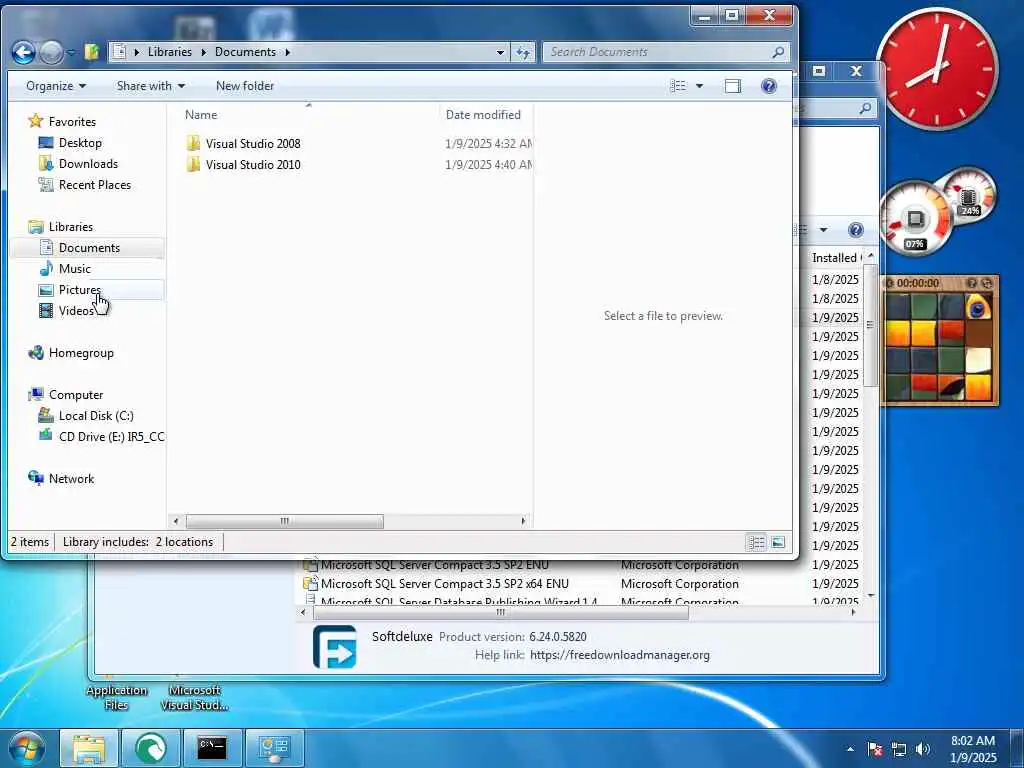The height and width of the screenshot is (768, 1024).
Task: Click right arrow of file list scrollbar
Action: [x=522, y=521]
